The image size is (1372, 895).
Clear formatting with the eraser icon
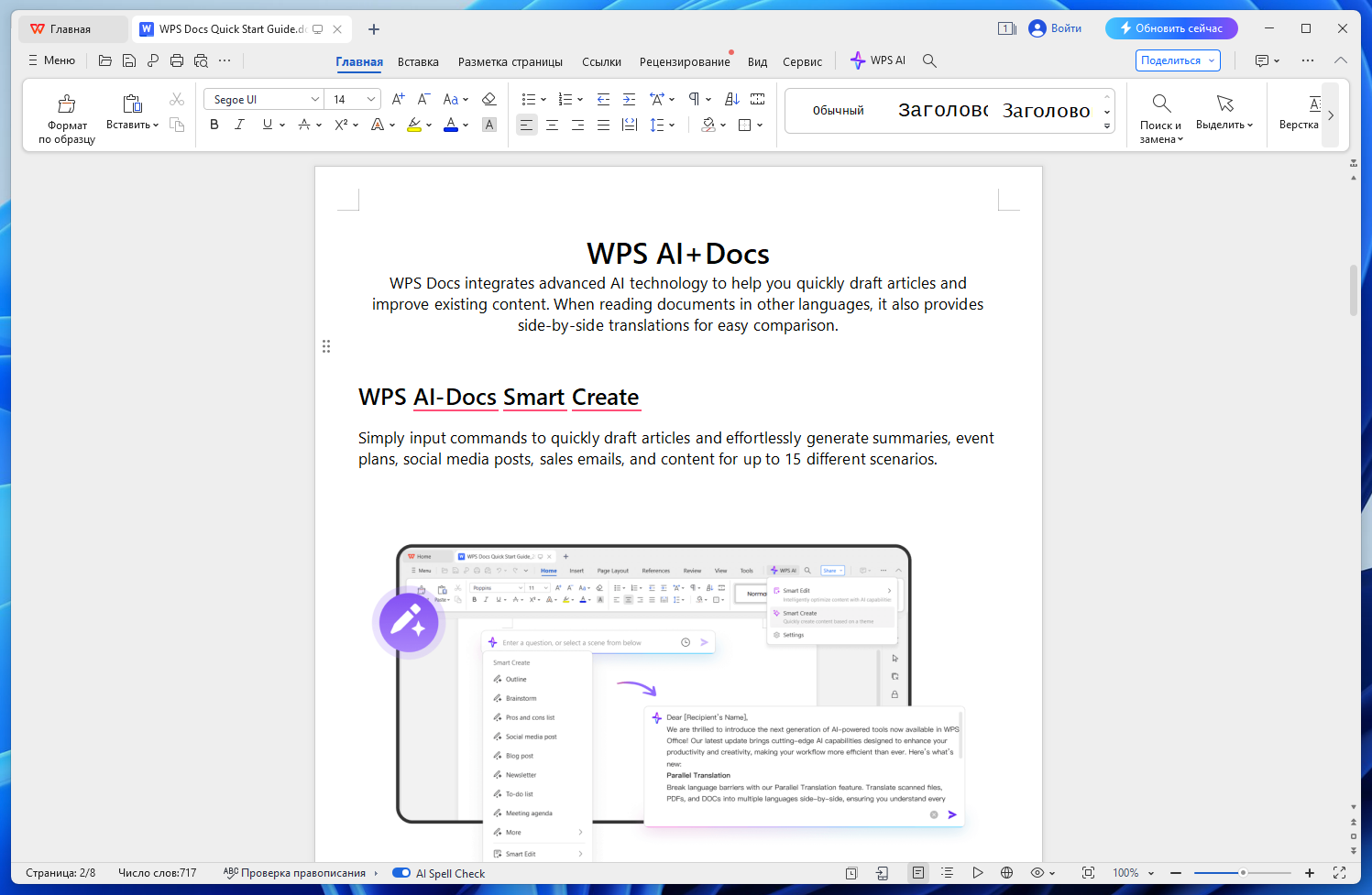[488, 99]
